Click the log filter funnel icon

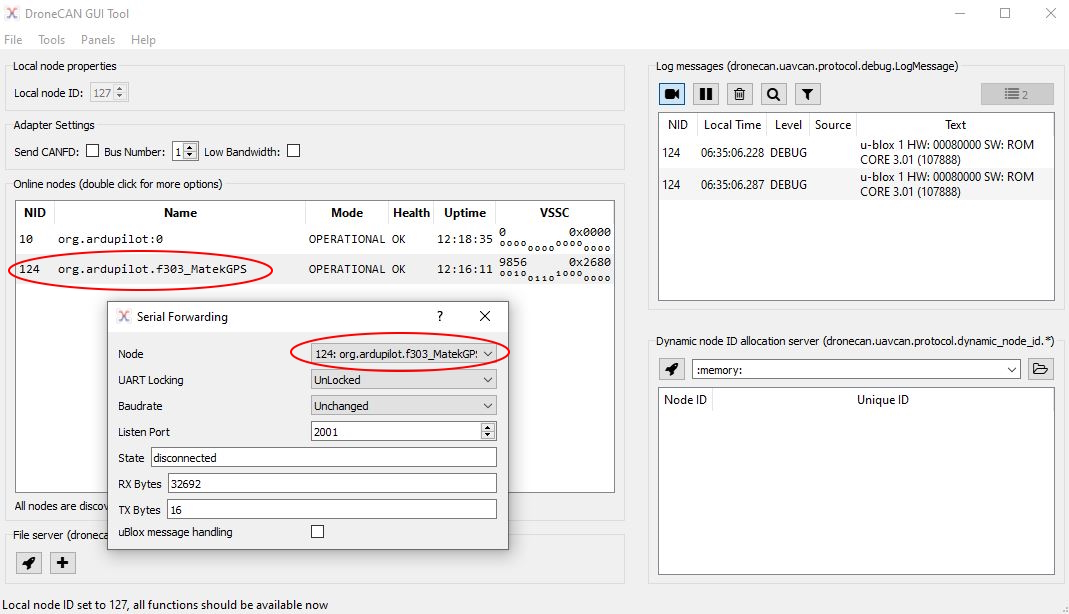(x=807, y=94)
